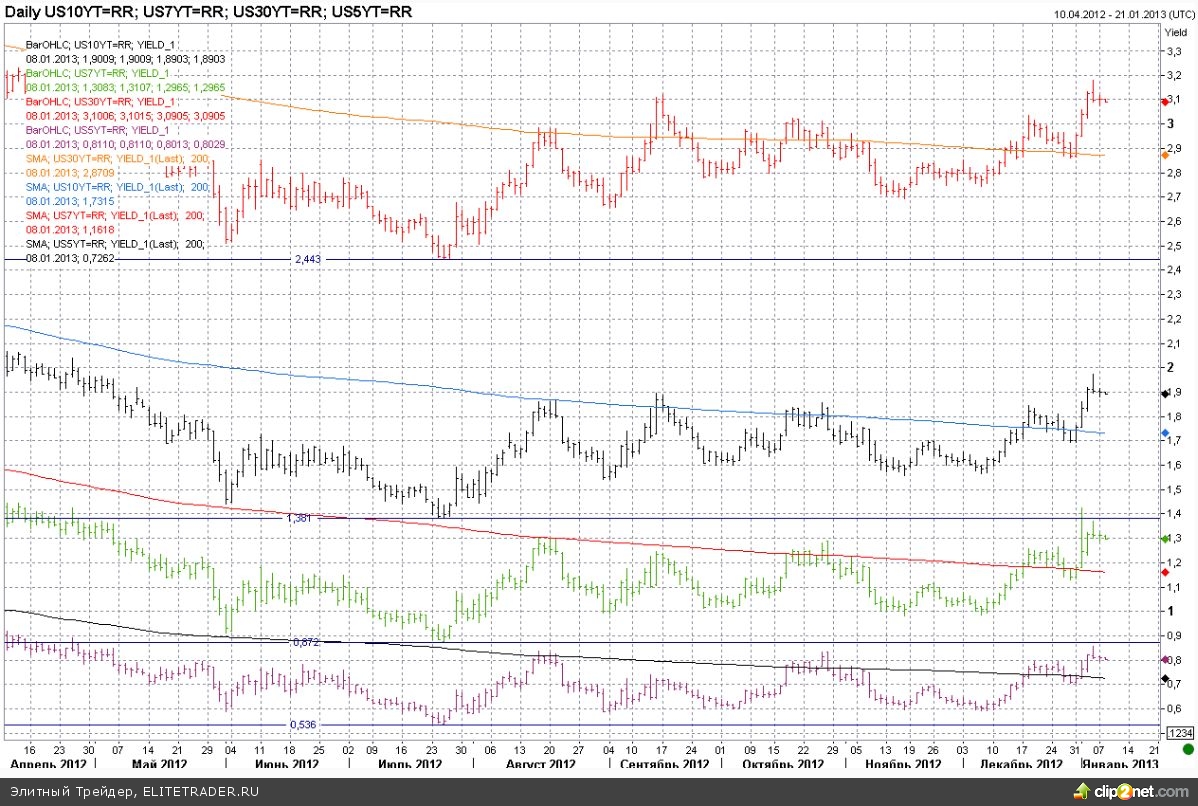Viewport: 1198px width, 806px height.
Task: Click the green US7YT price marker diamond
Action: pyautogui.click(x=1165, y=539)
